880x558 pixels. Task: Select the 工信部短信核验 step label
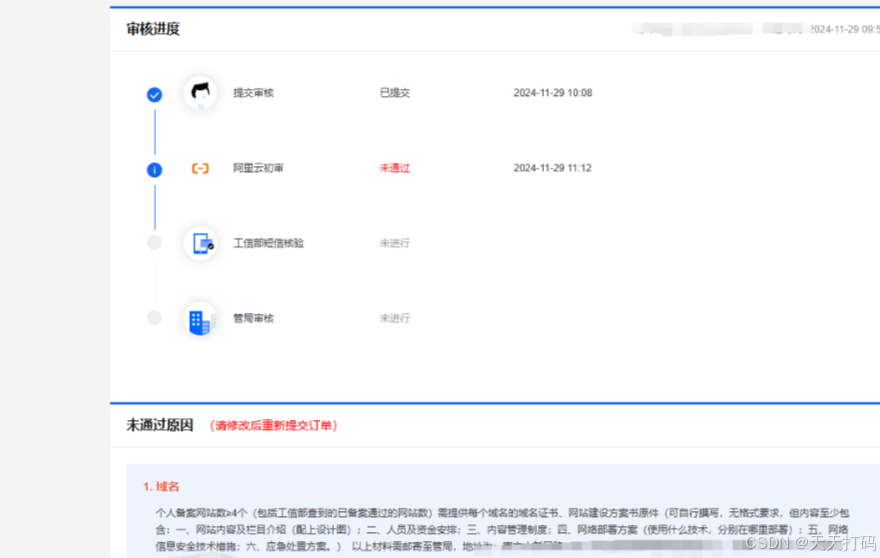(x=268, y=243)
